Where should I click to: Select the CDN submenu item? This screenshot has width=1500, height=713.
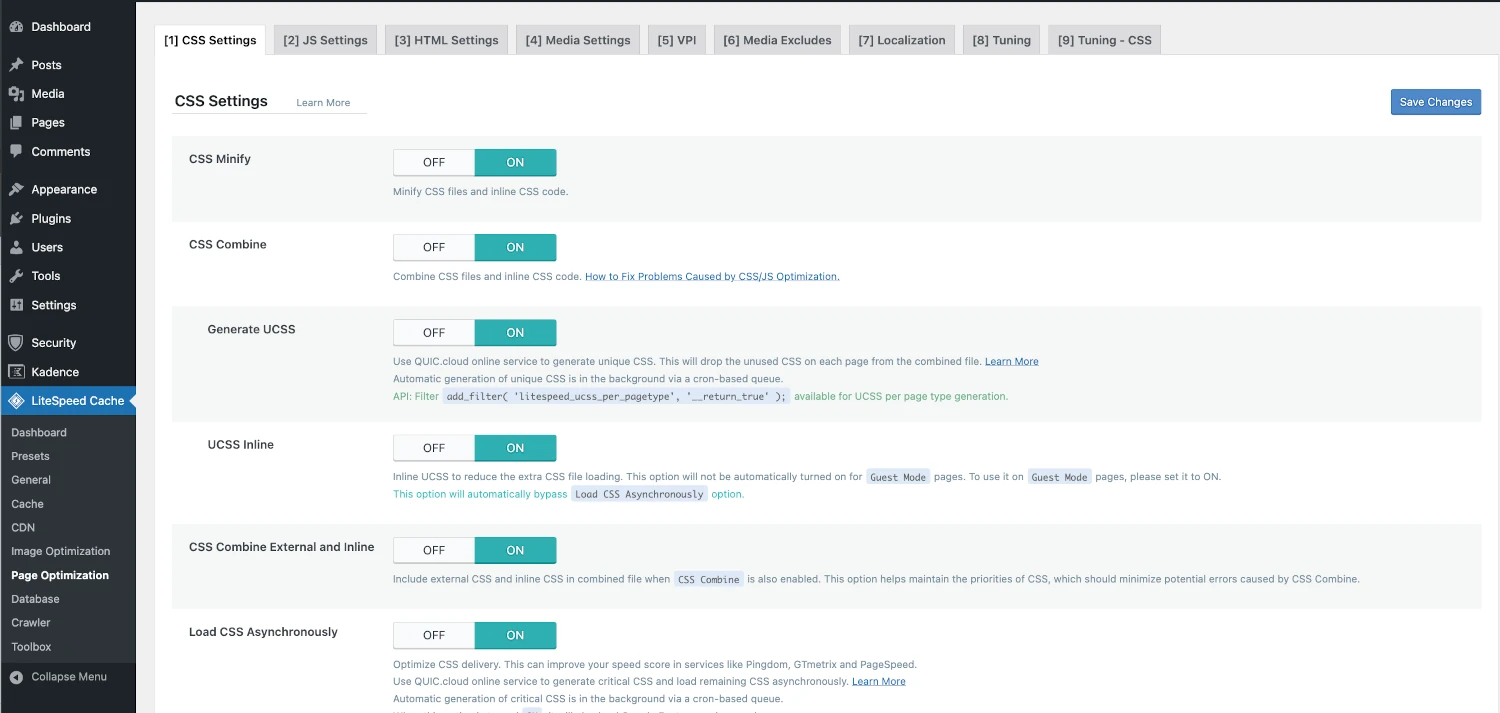(x=23, y=527)
